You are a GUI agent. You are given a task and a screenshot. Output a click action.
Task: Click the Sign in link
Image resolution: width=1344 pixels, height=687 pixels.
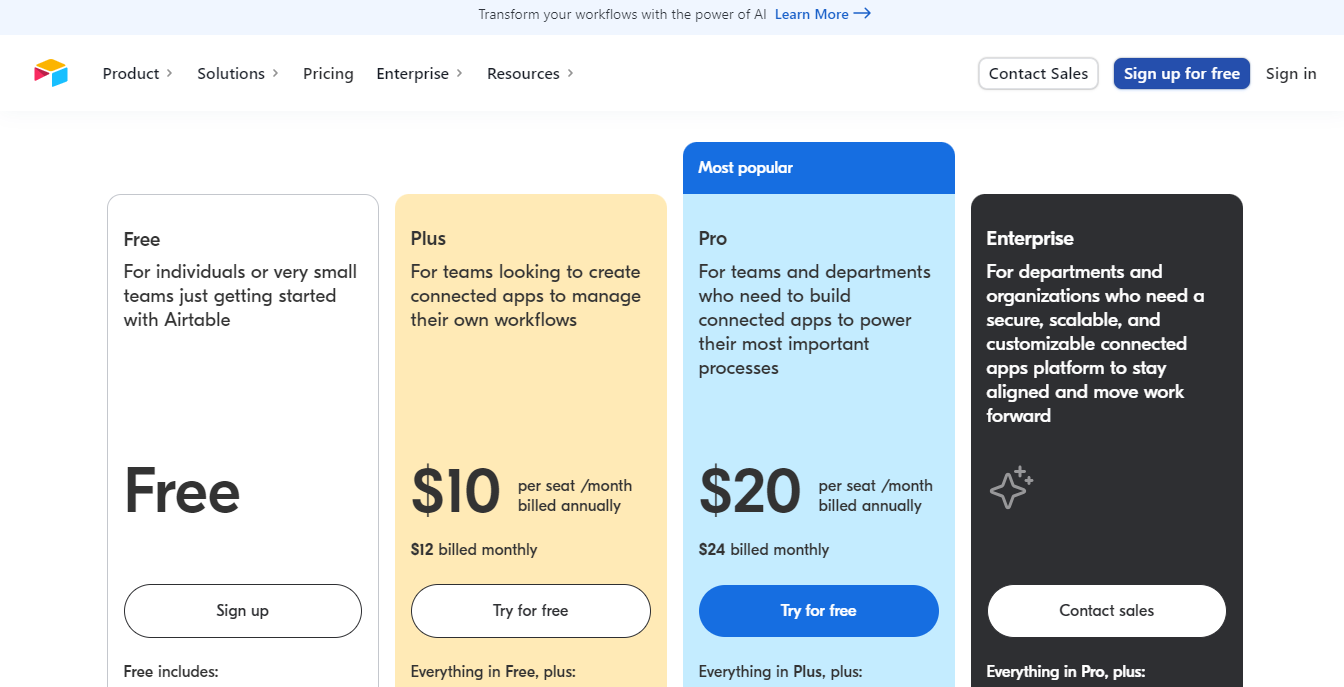(1290, 73)
